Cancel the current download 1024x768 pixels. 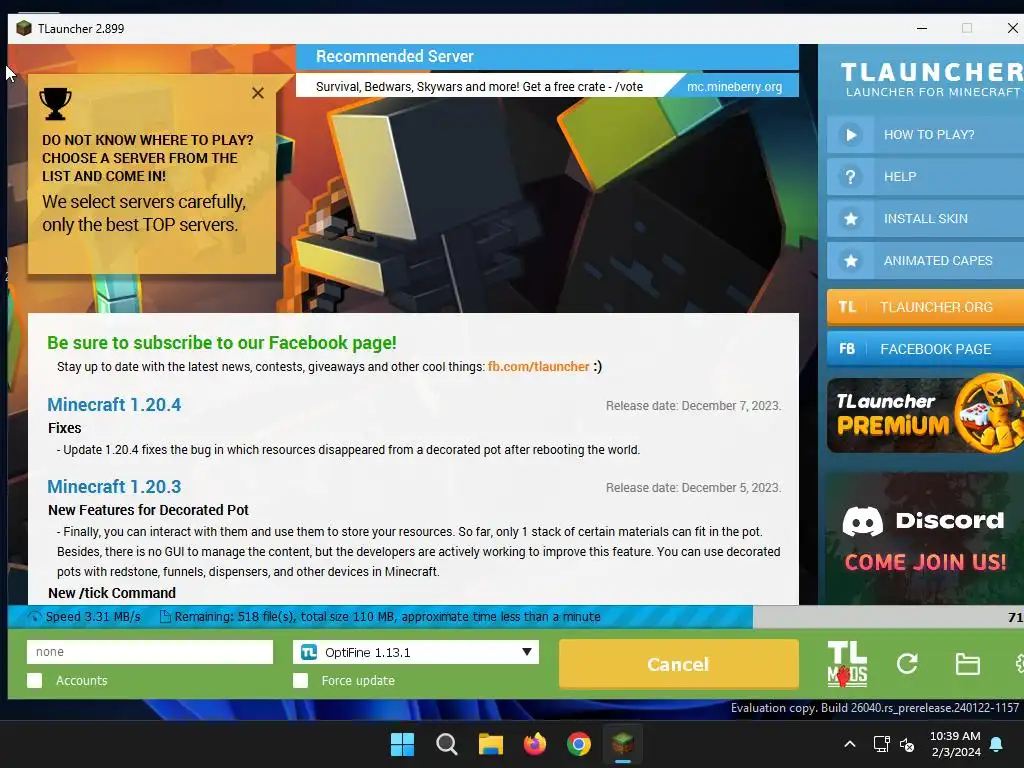[679, 664]
